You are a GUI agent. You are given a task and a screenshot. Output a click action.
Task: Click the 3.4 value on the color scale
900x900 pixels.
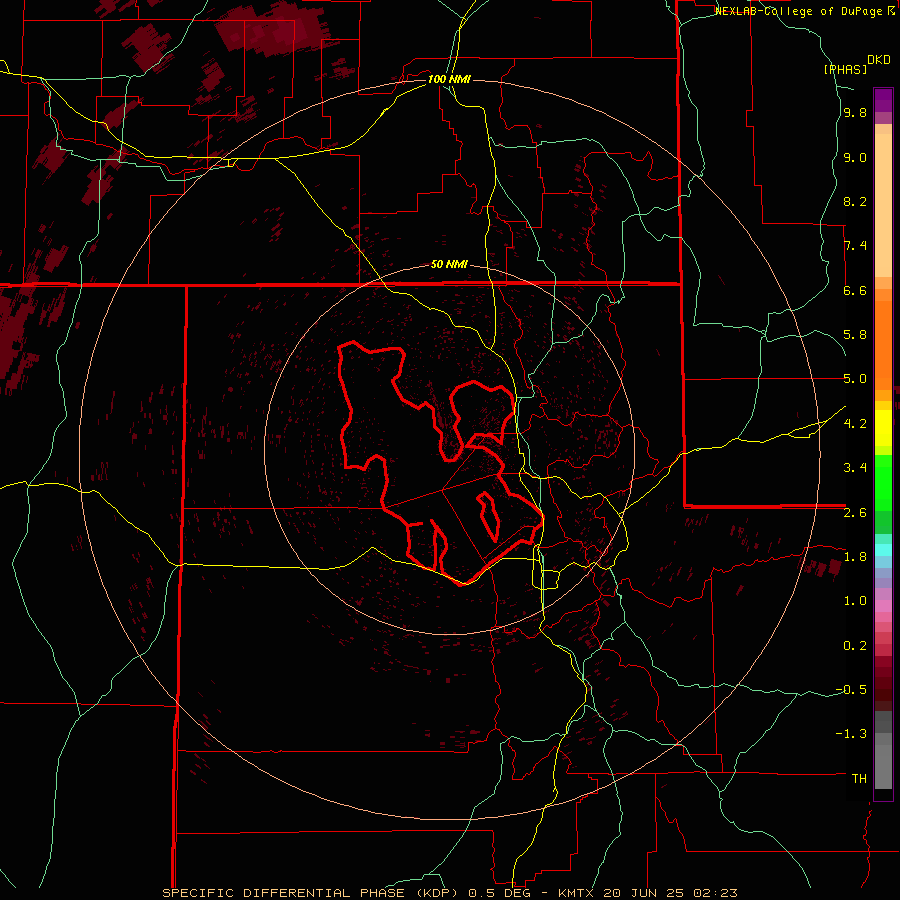point(855,468)
